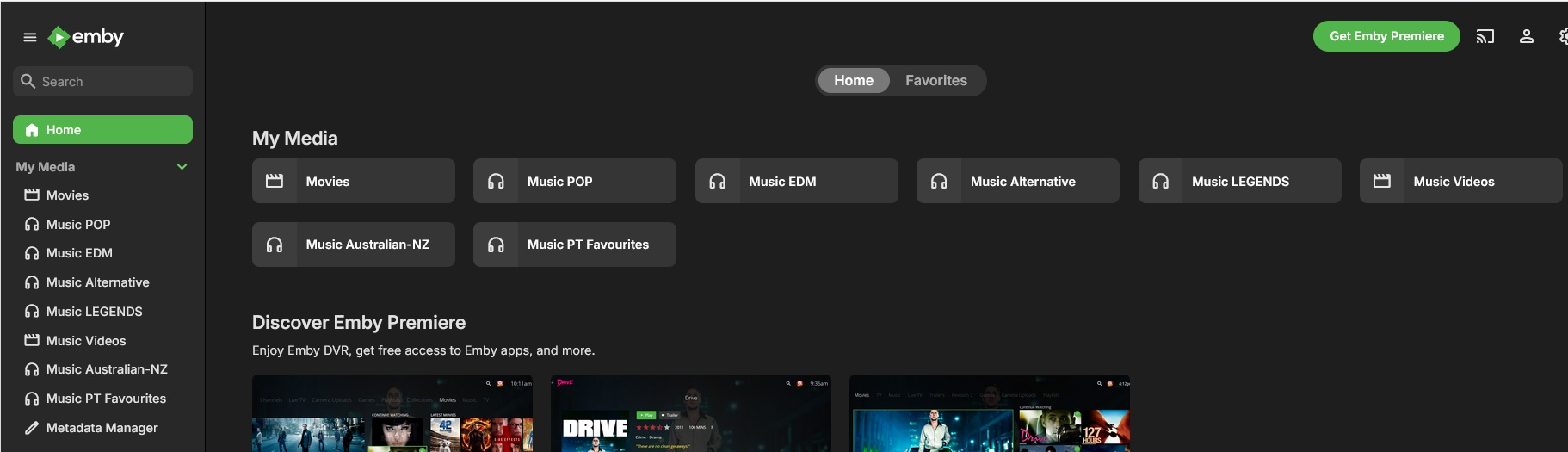Open Music Videos in the sidebar
This screenshot has width=1568, height=452.
pos(102,341)
